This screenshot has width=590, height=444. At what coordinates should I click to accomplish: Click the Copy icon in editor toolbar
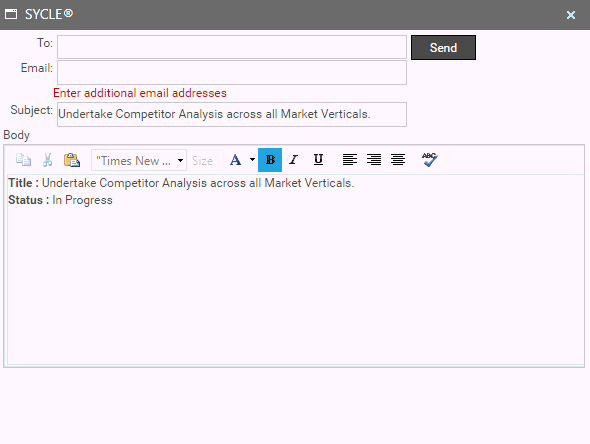23,160
